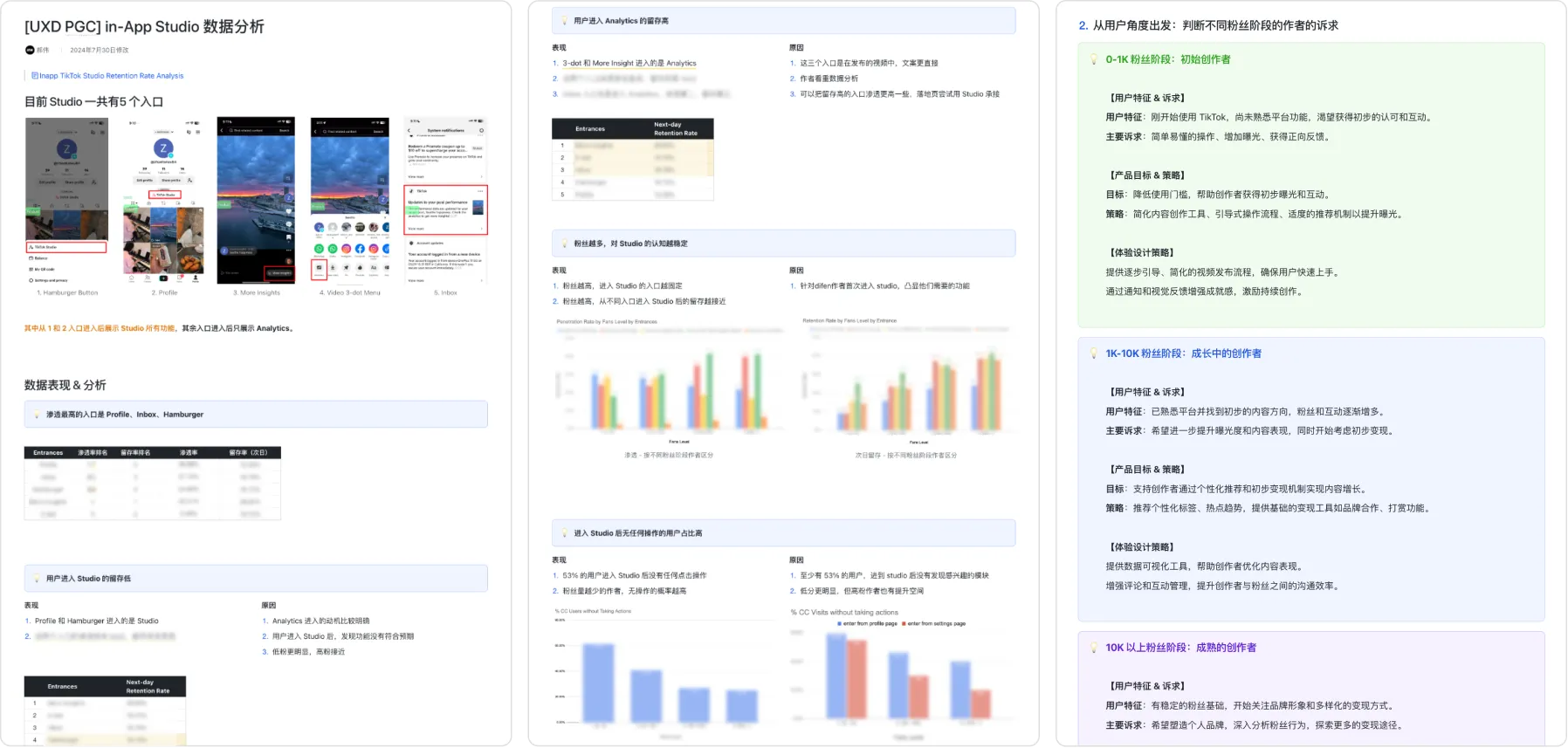Open the Penetration Rate by Fans Level chart
The height and width of the screenshot is (748, 1568).
pos(670,381)
